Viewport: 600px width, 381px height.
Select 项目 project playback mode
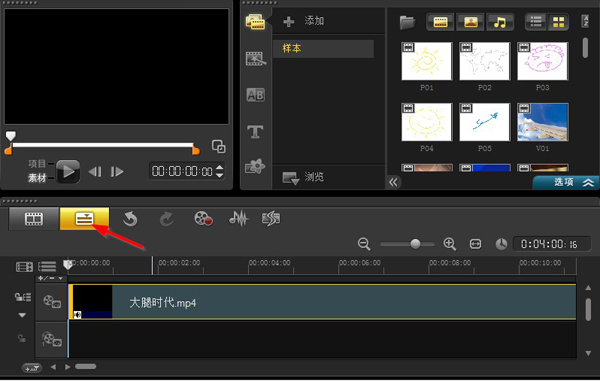pyautogui.click(x=37, y=164)
